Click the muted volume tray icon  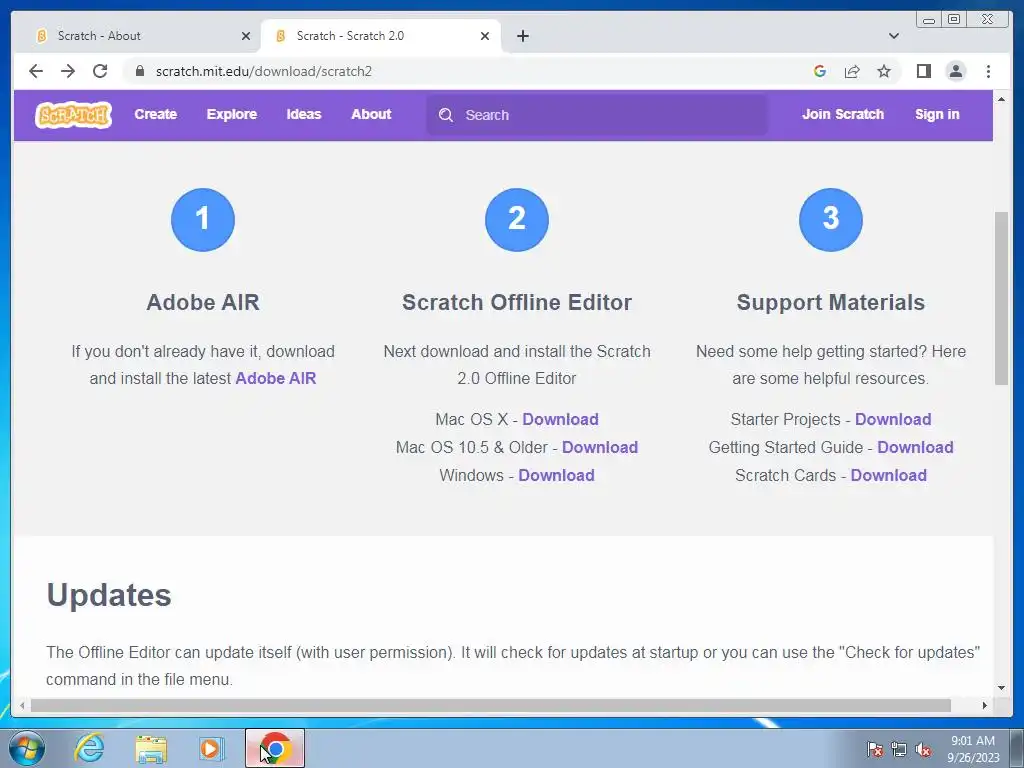coord(923,749)
